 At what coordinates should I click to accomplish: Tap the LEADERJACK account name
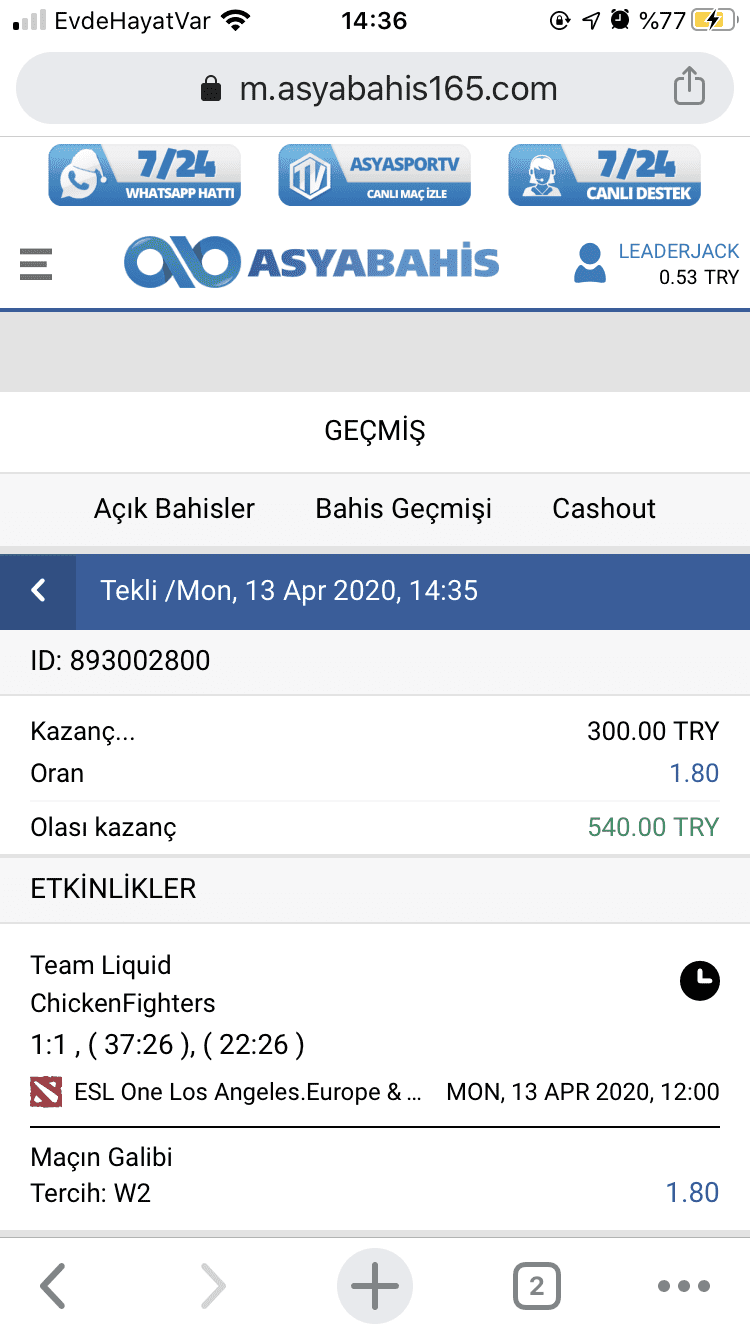coord(679,251)
